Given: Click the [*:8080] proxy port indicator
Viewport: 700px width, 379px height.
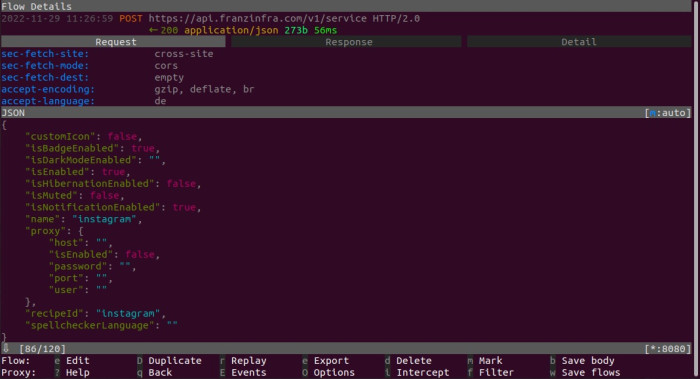Looking at the screenshot, I should tap(667, 349).
